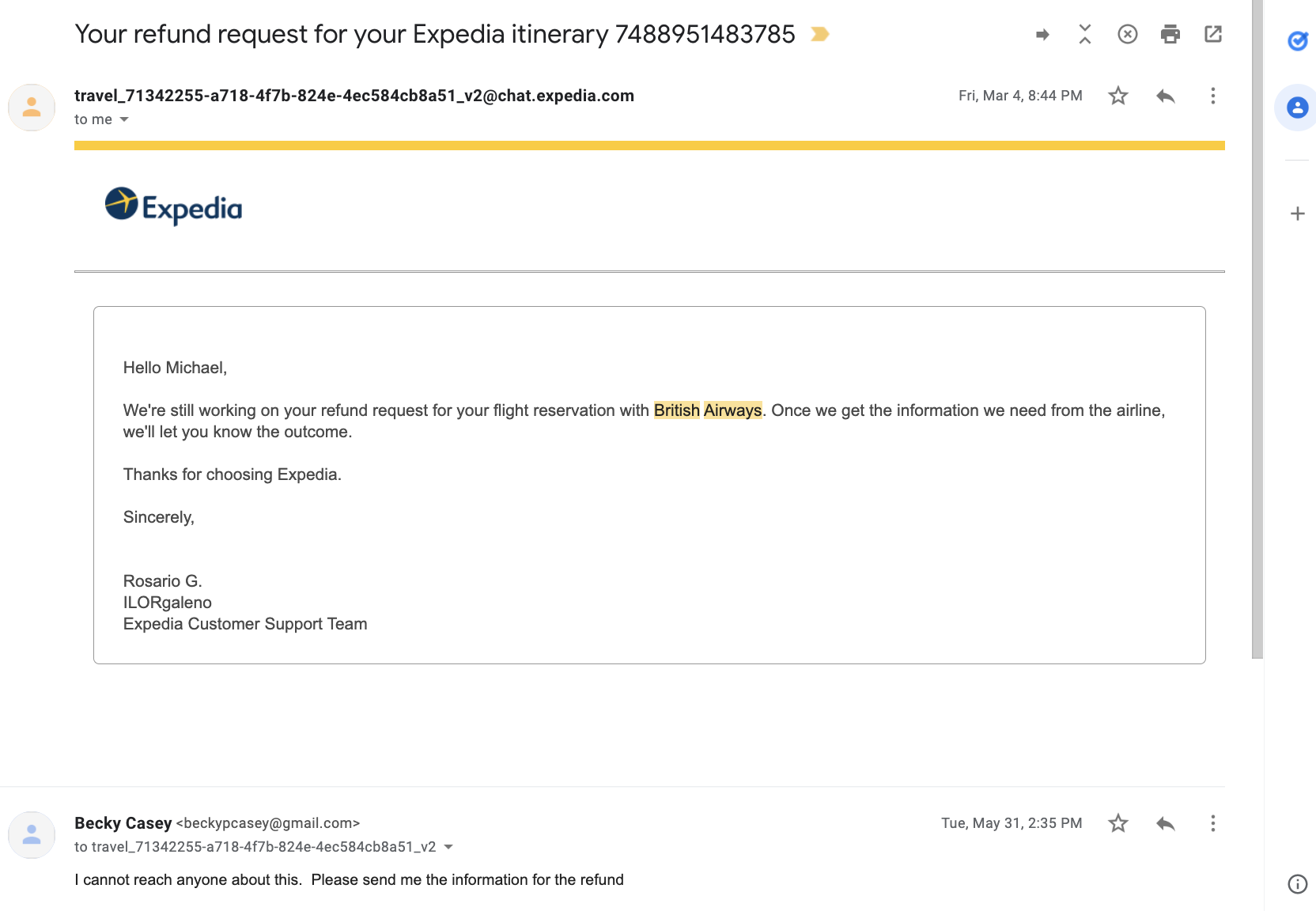This screenshot has width=1316, height=911.
Task: Click the Expedia sender avatar
Action: coord(31,108)
